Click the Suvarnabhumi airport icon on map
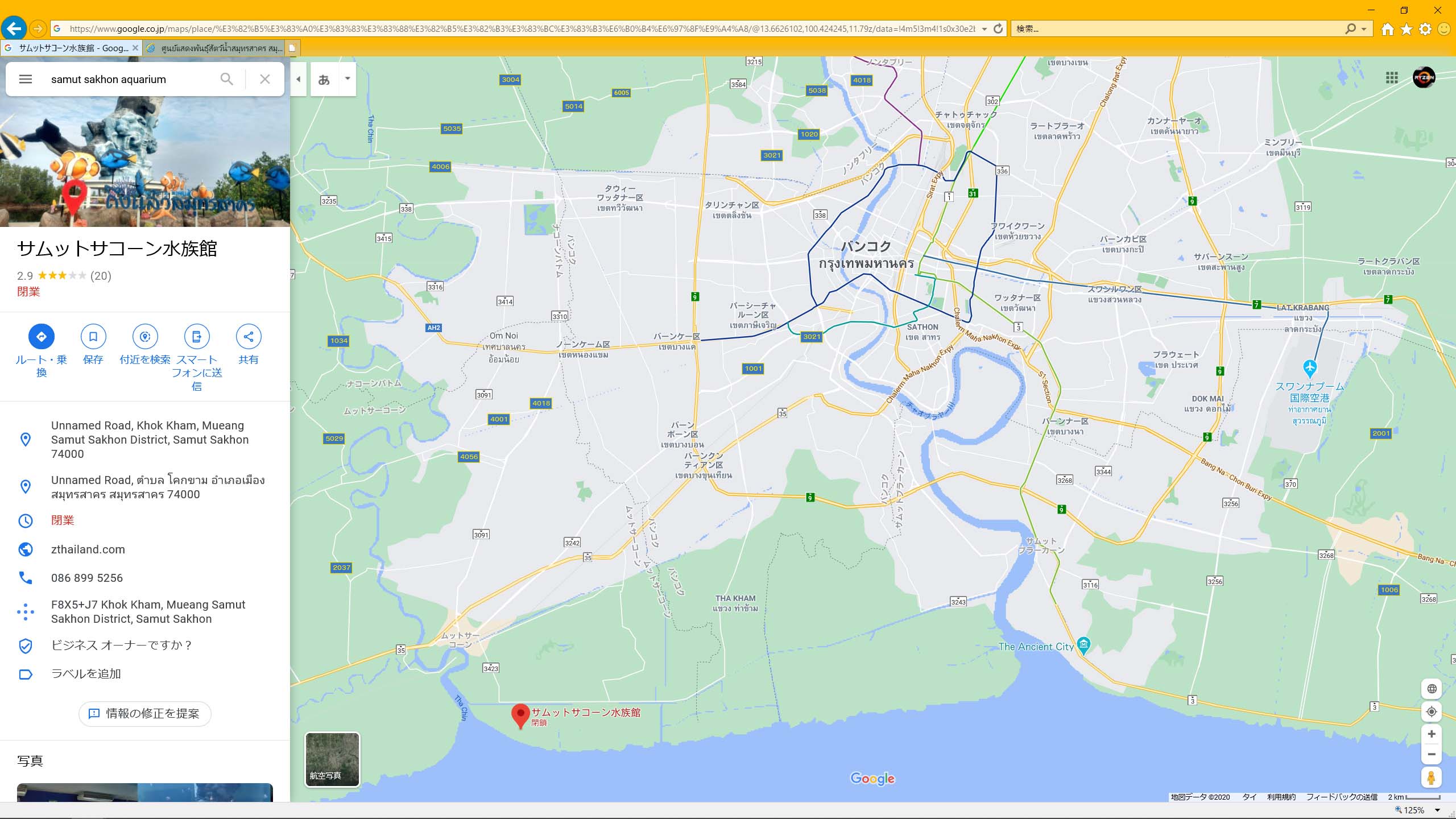 [x=1309, y=368]
